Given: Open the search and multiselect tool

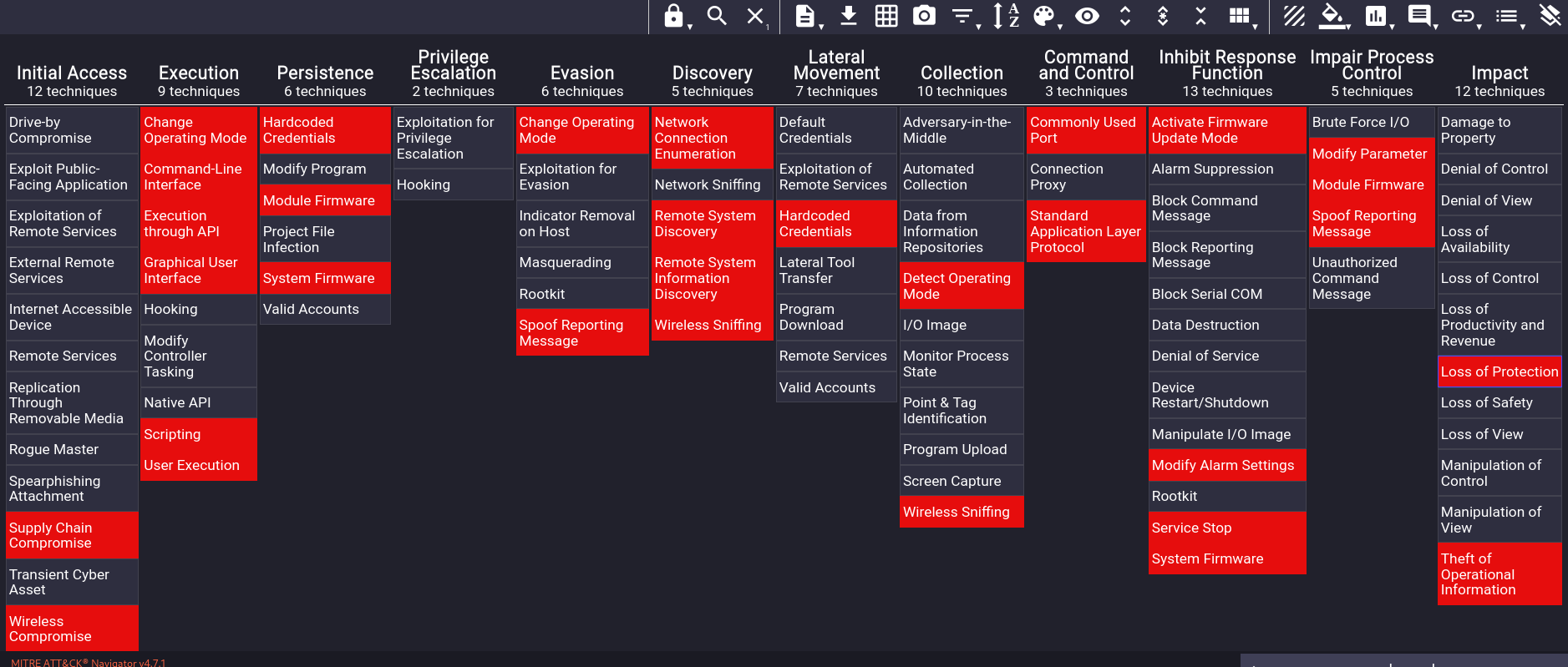Looking at the screenshot, I should click(716, 16).
